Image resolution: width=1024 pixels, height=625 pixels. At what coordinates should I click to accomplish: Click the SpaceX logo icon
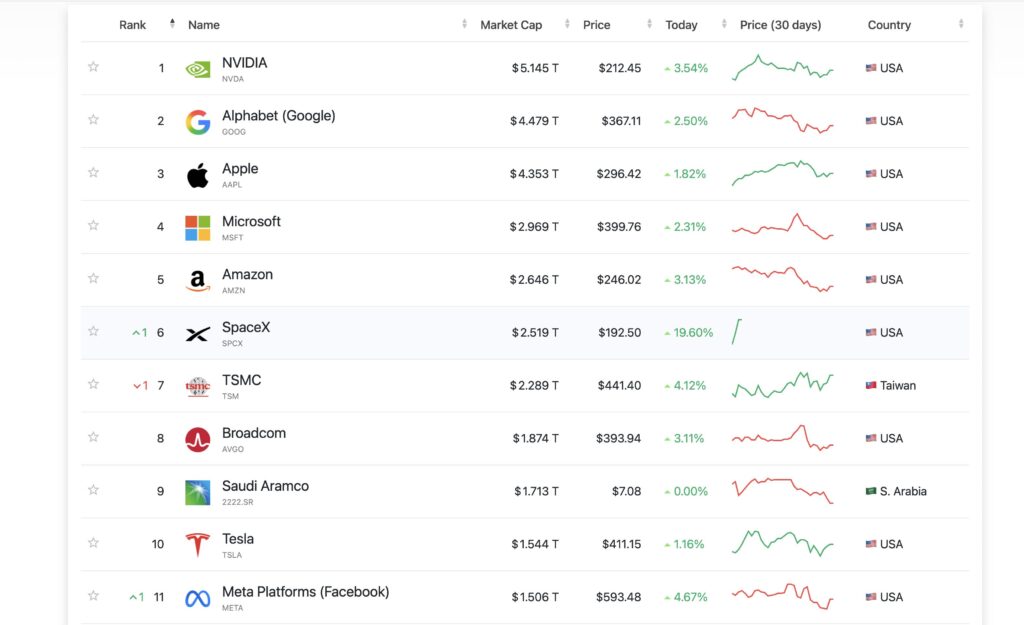(197, 334)
